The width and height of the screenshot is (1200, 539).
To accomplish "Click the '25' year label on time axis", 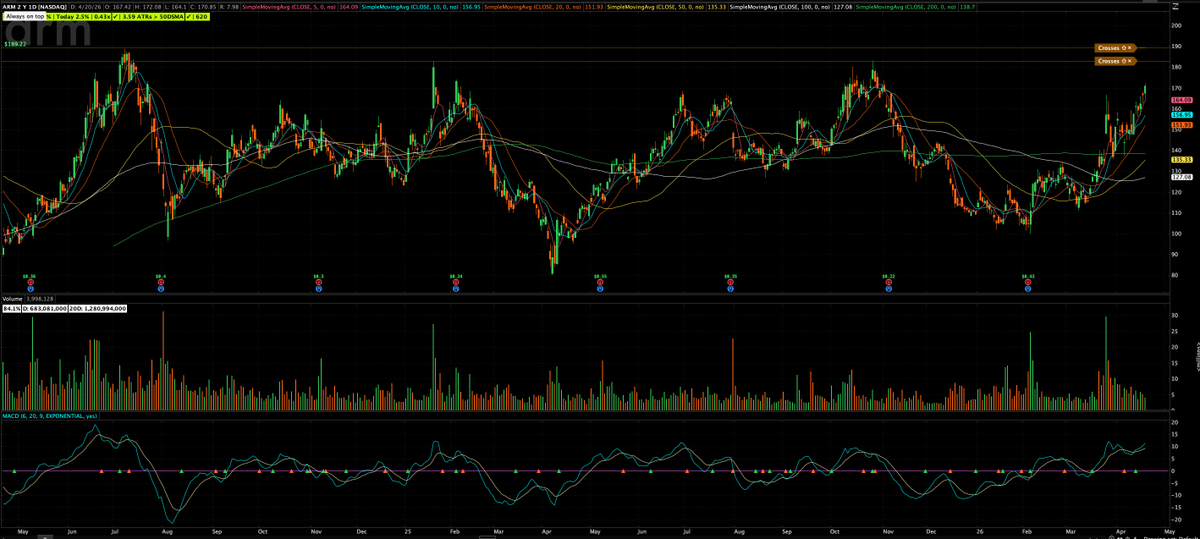I will click(x=410, y=531).
